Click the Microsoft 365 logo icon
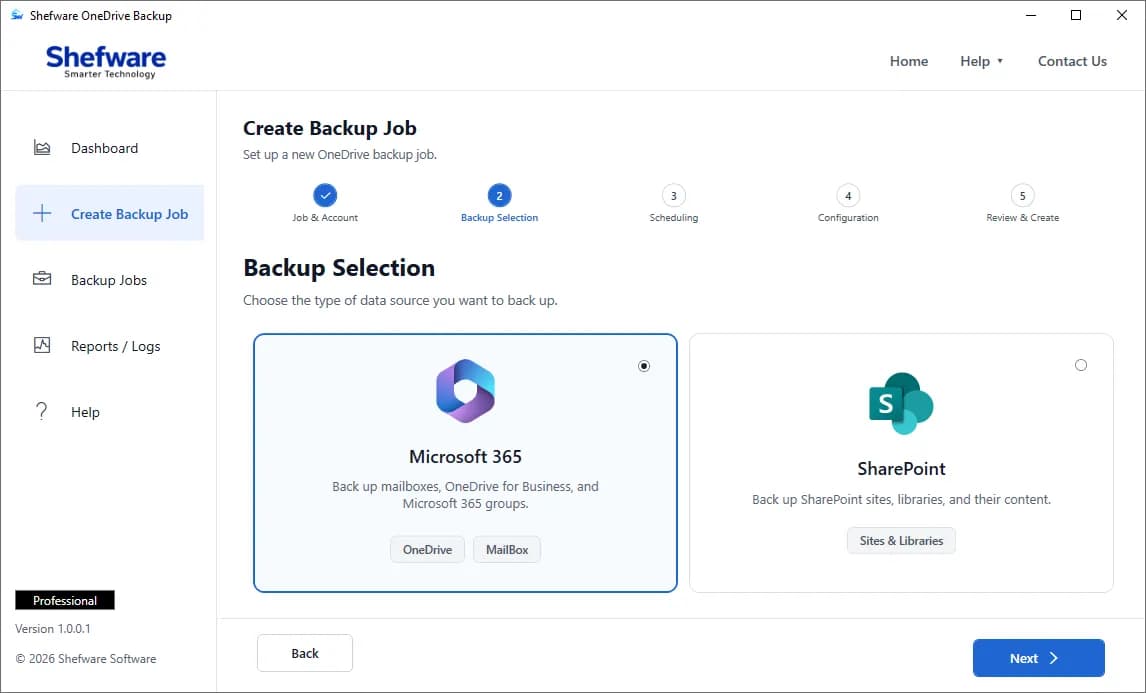 click(x=466, y=391)
